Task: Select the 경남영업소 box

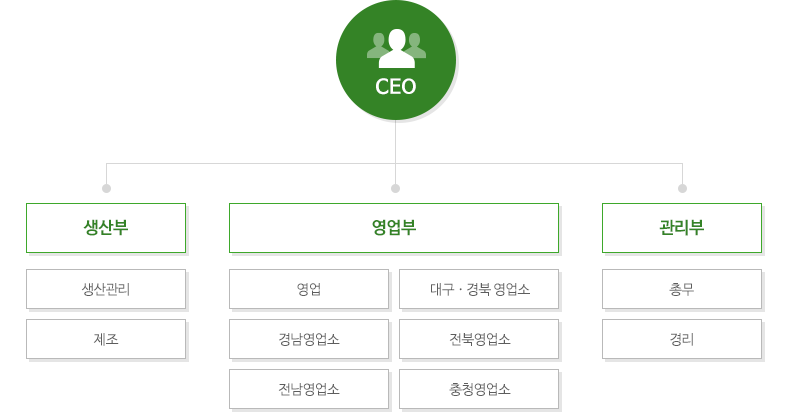Action: tap(309, 339)
